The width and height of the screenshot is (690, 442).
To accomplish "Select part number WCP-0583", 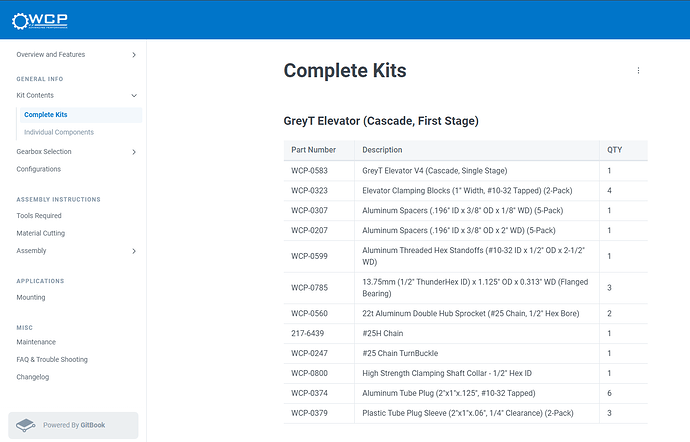I will pyautogui.click(x=309, y=171).
